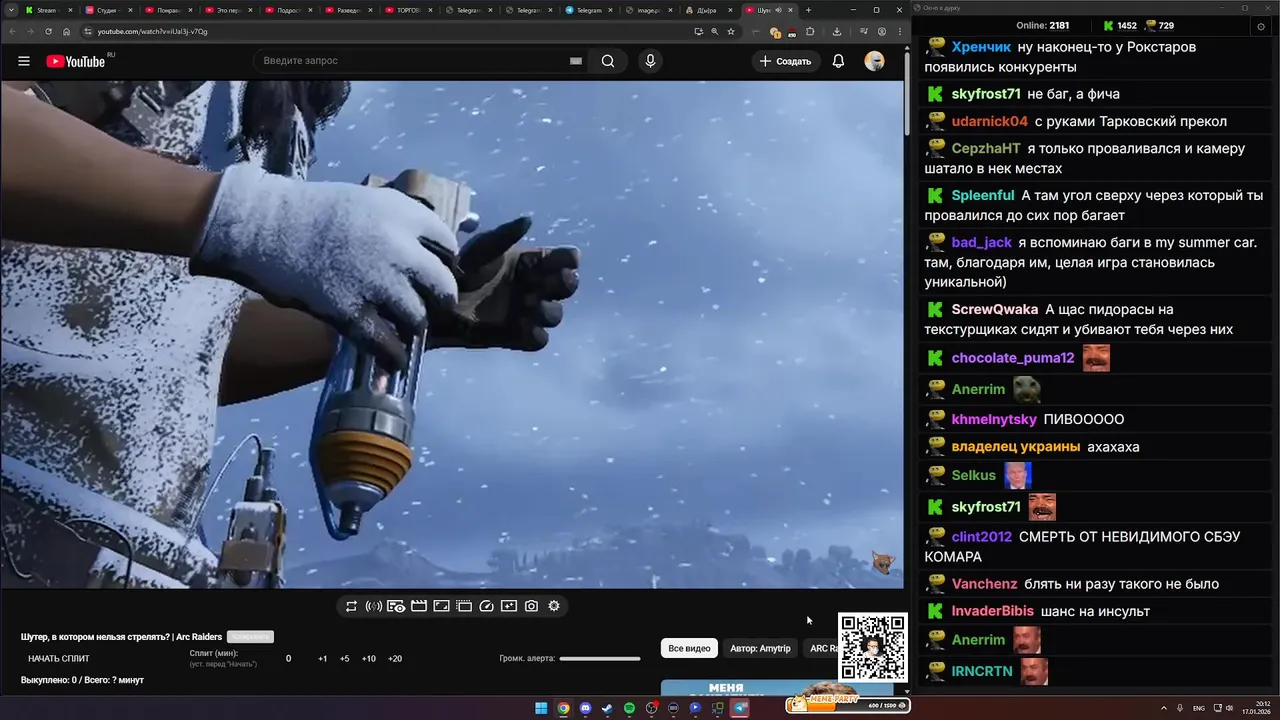Toggle the loop icon in video toolbar
This screenshot has height=720, width=1280.
[351, 606]
